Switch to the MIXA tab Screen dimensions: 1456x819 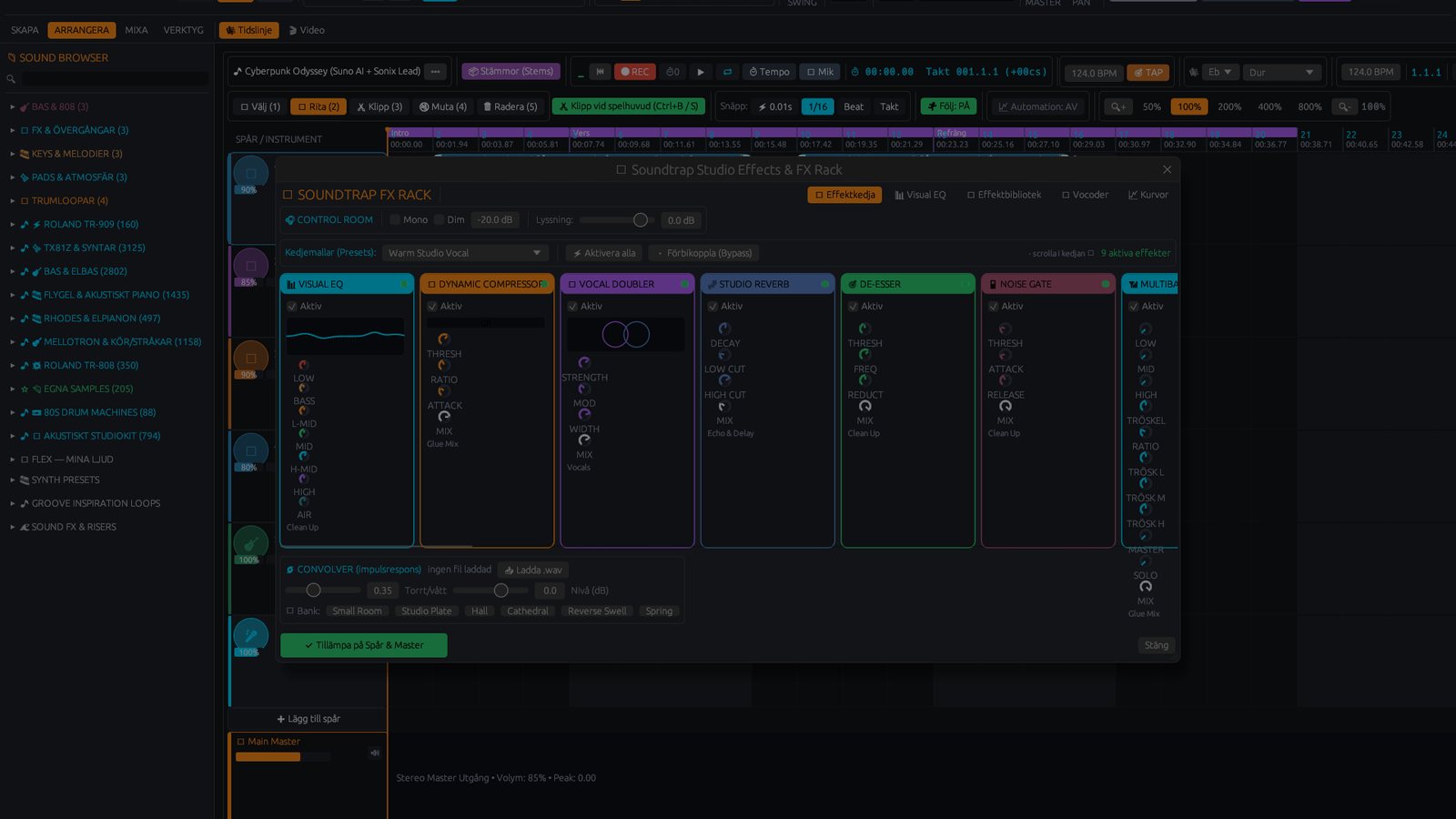click(x=136, y=30)
